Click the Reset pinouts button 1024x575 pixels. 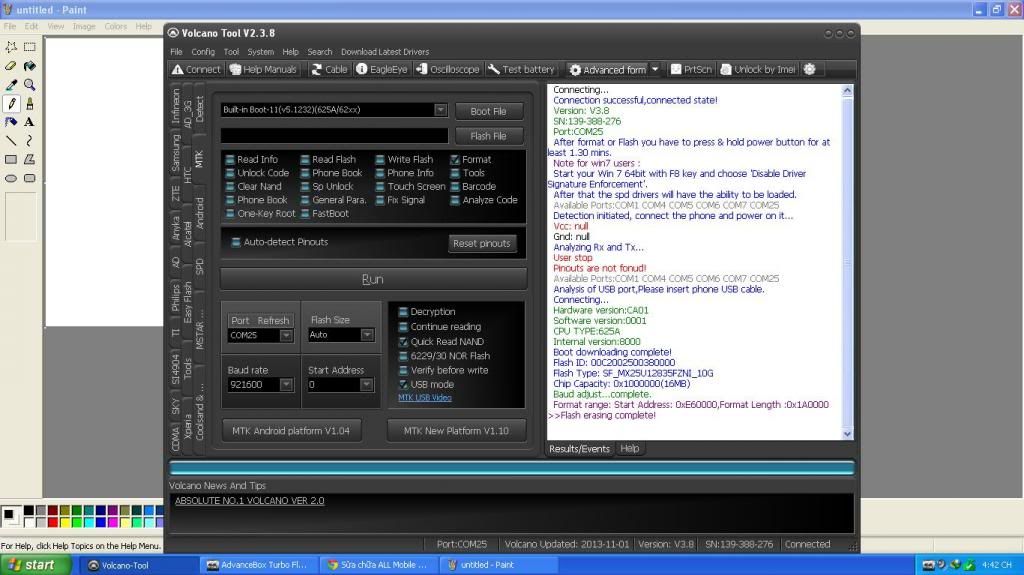[481, 243]
